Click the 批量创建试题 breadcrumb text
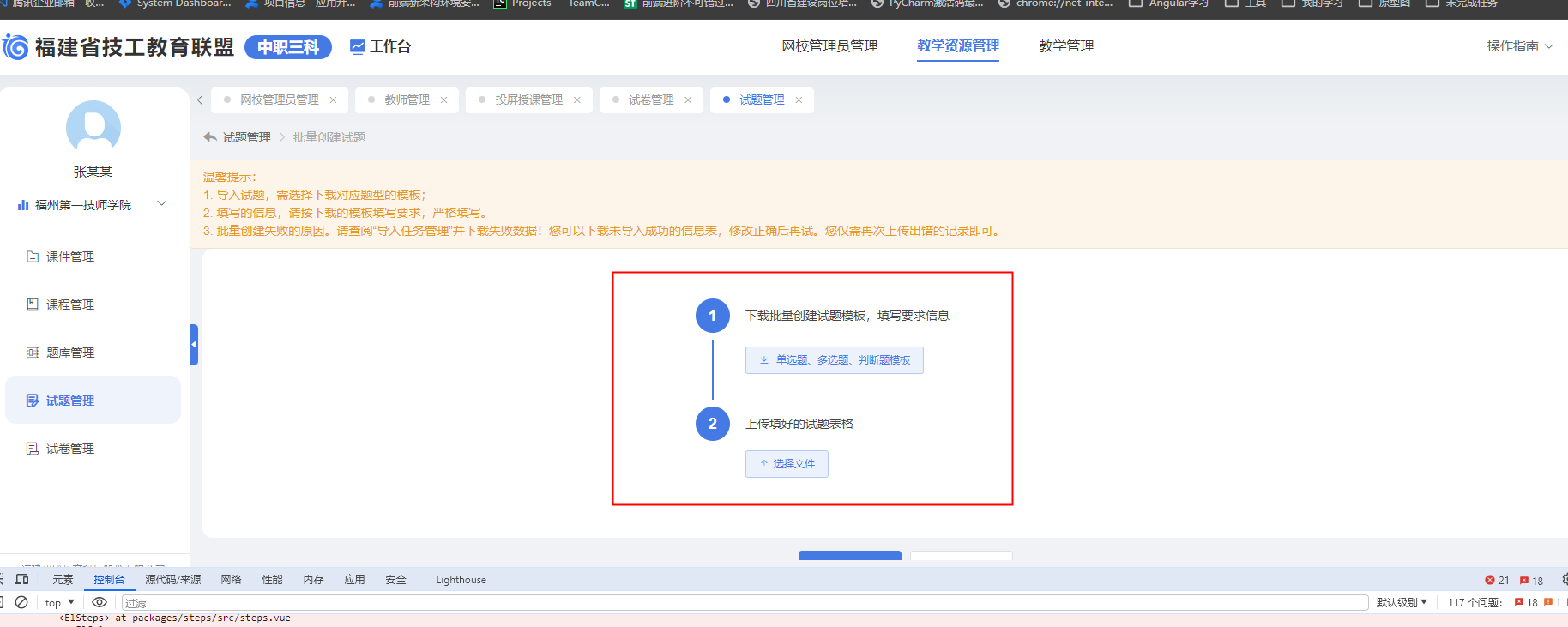Image resolution: width=1568 pixels, height=627 pixels. (329, 137)
